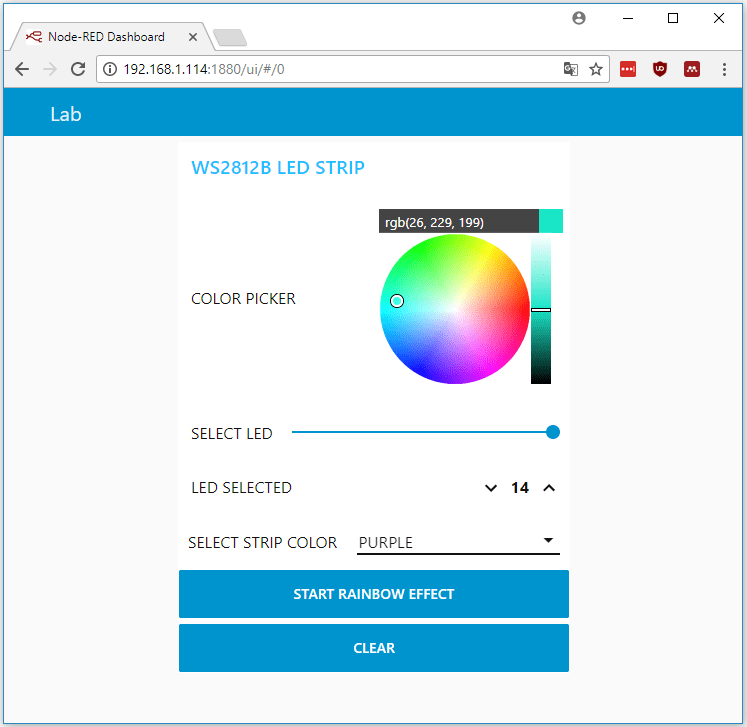Image resolution: width=747 pixels, height=727 pixels.
Task: View site information icon beside the URL
Action: [110, 69]
